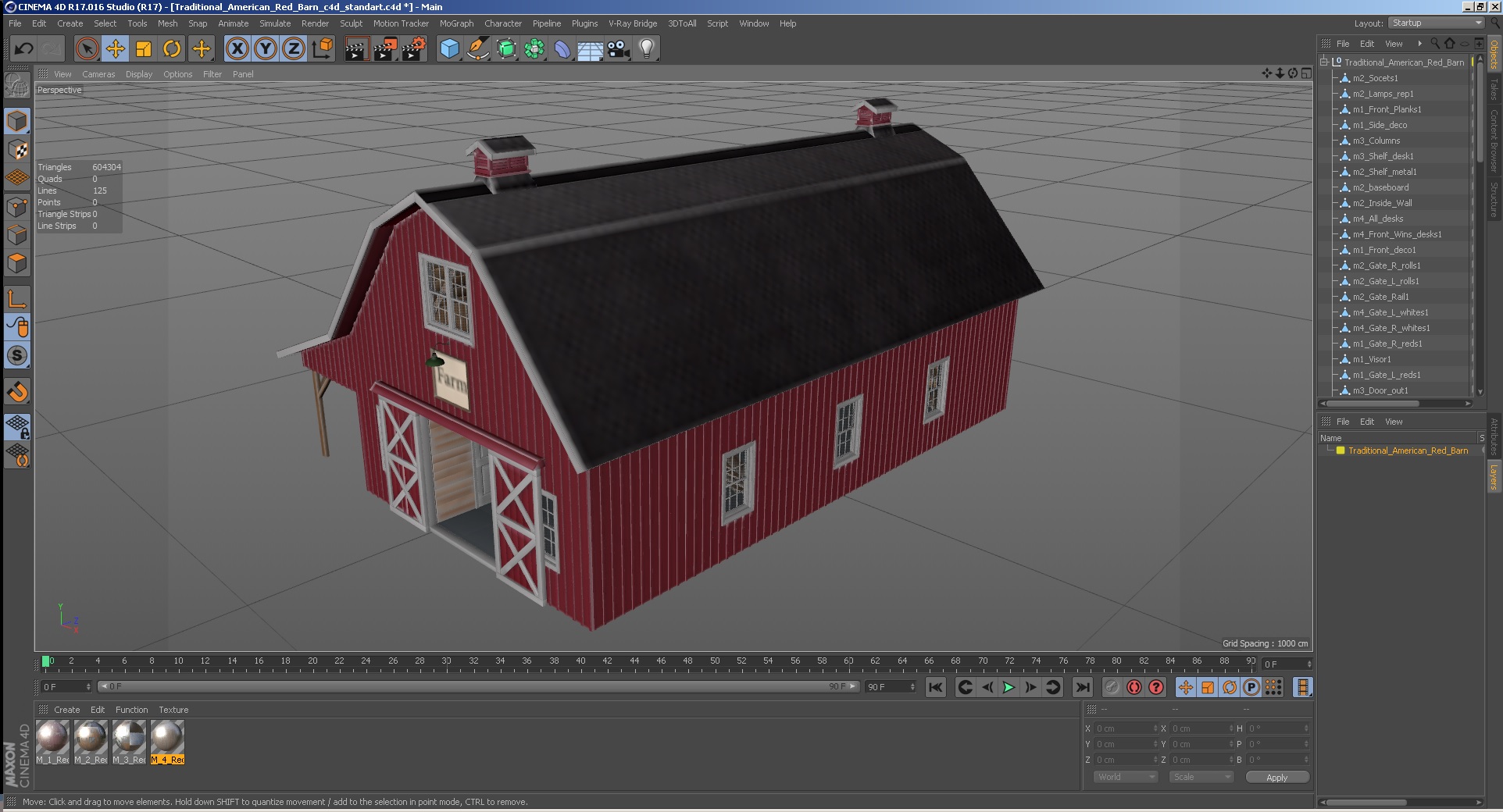Go to end of animation
Viewport: 1503px width, 812px height.
click(x=1082, y=687)
